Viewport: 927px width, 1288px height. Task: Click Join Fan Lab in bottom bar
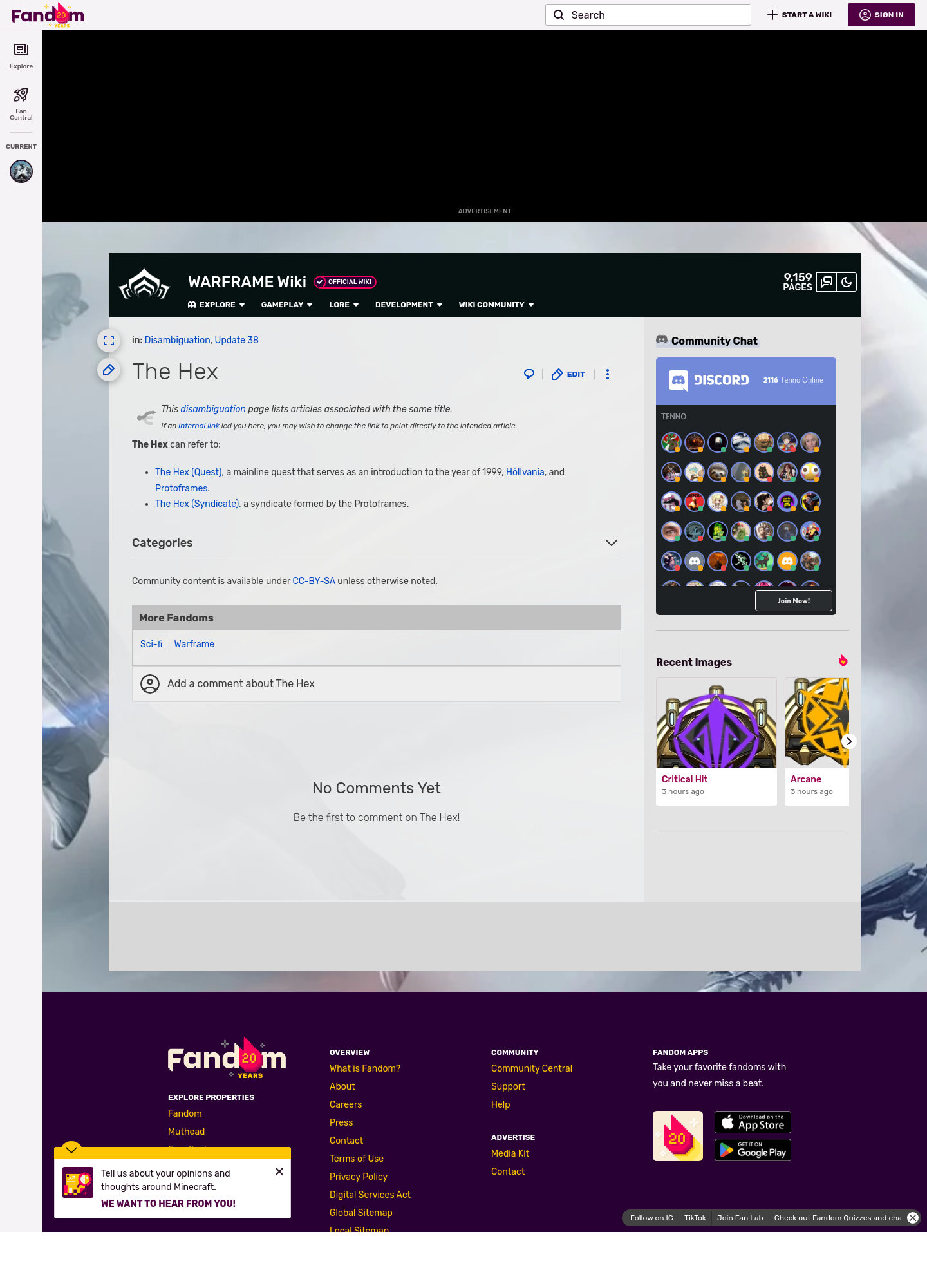pos(740,1218)
